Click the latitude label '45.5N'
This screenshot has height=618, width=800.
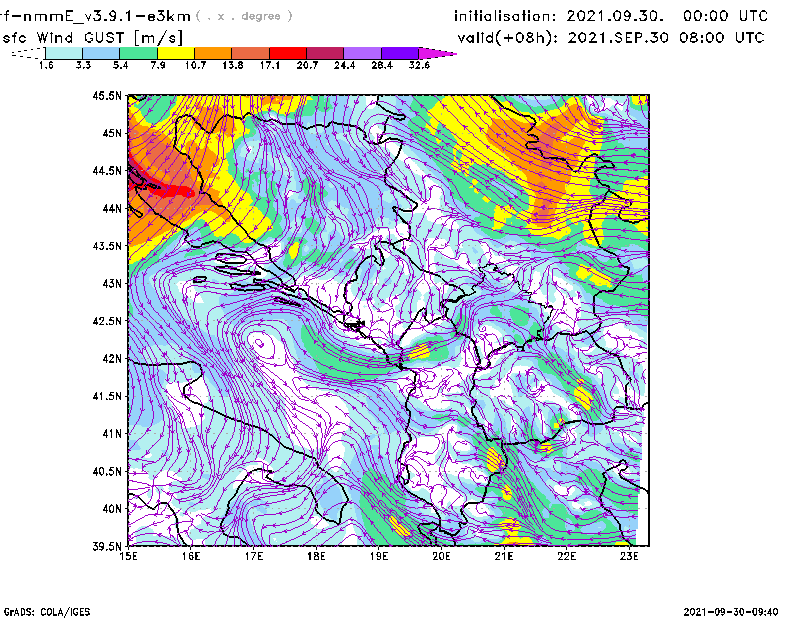[107, 95]
